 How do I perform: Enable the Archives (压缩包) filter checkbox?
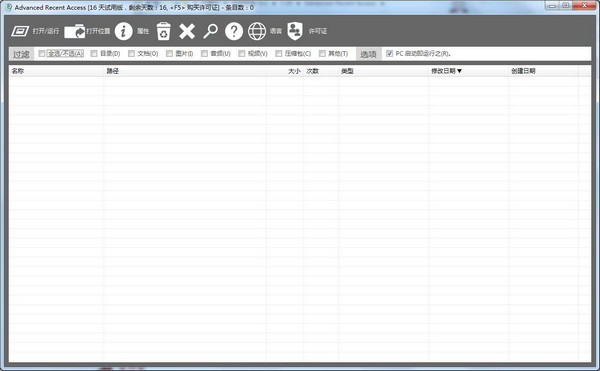(279, 54)
